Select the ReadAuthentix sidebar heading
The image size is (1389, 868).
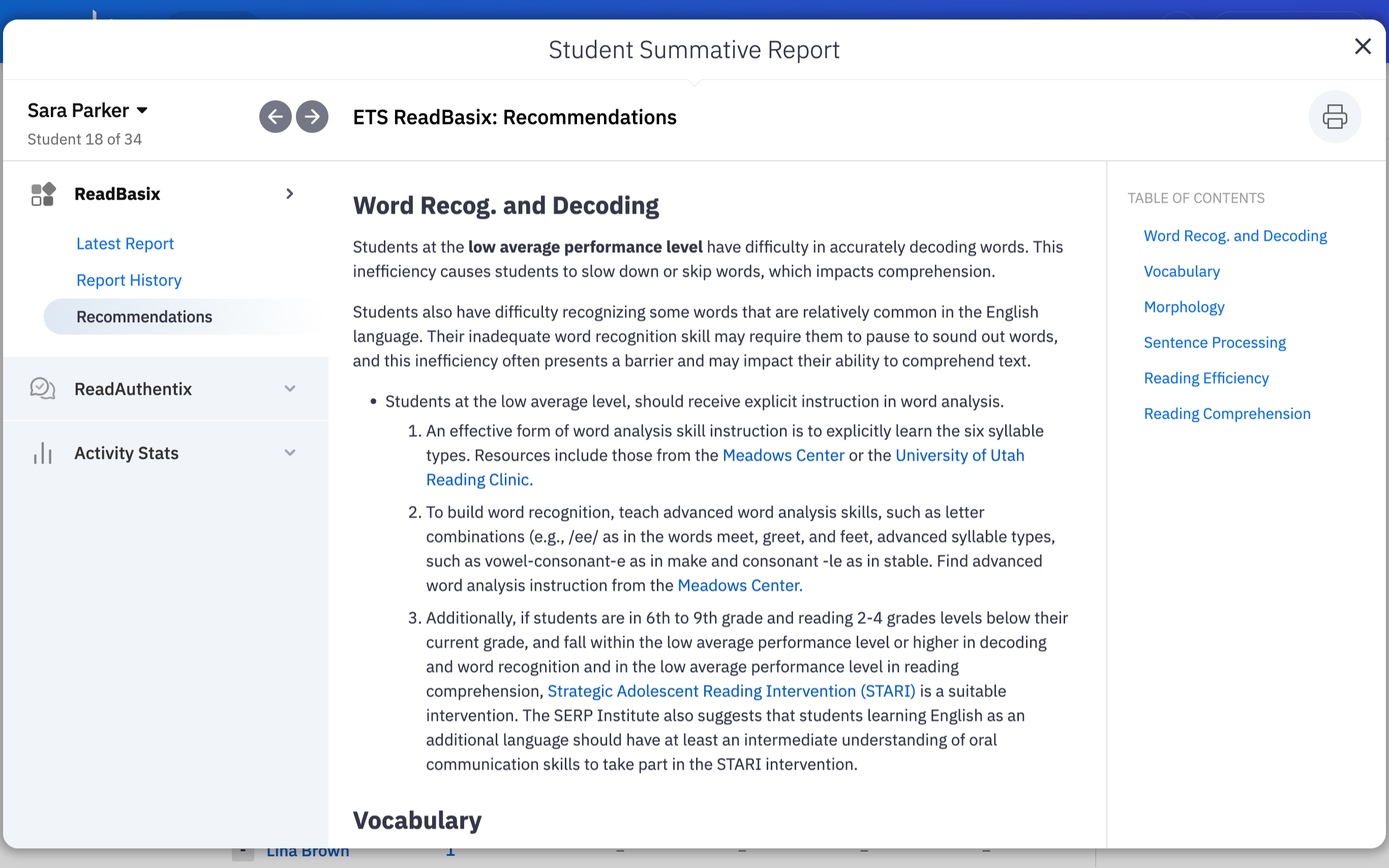133,389
